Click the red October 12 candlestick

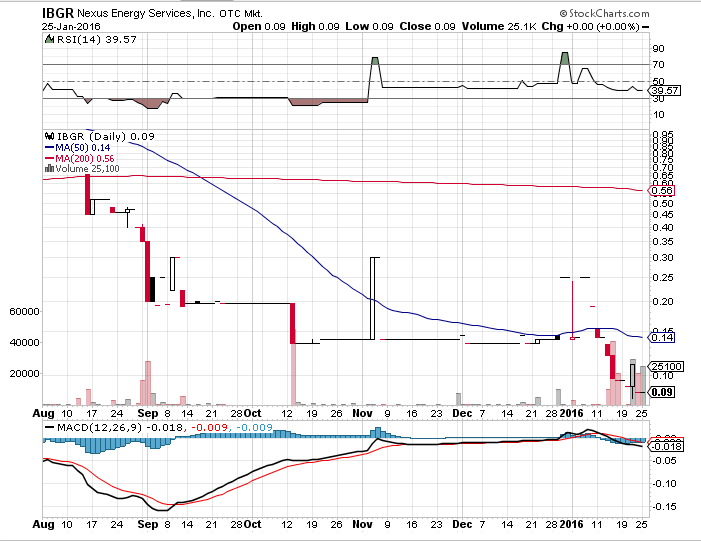pyautogui.click(x=293, y=323)
